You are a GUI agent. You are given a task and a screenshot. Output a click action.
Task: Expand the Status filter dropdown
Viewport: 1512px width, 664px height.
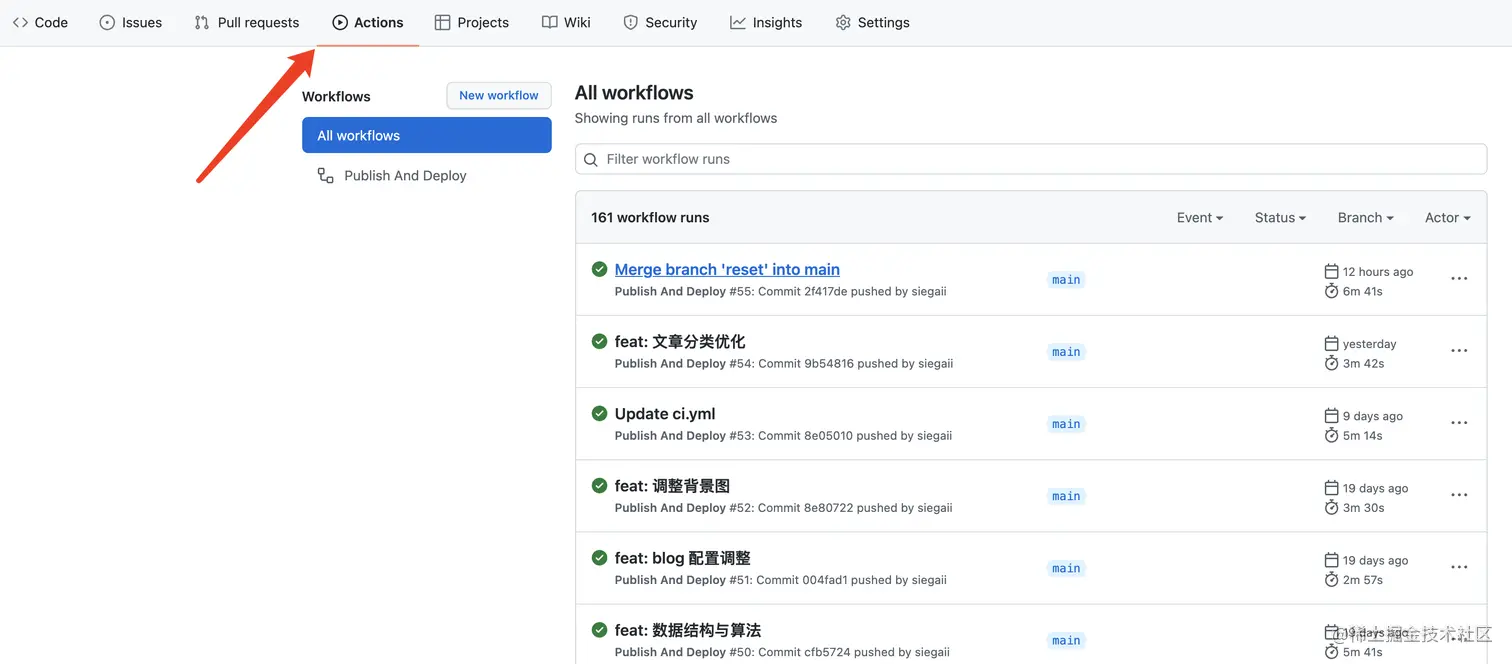click(x=1281, y=217)
